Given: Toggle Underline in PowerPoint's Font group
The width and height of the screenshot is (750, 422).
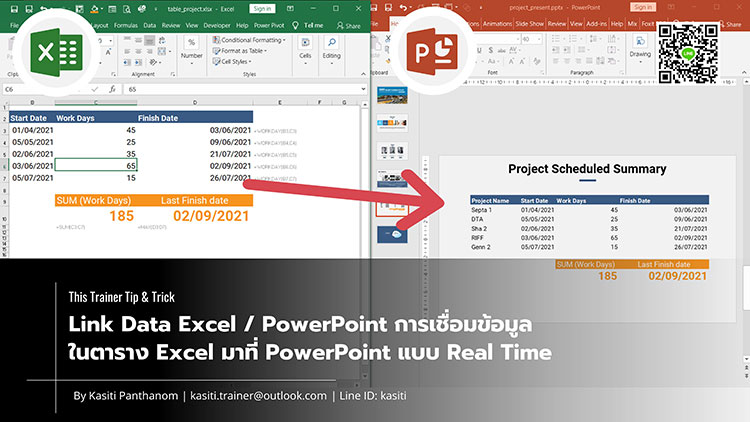Looking at the screenshot, I should [x=479, y=50].
